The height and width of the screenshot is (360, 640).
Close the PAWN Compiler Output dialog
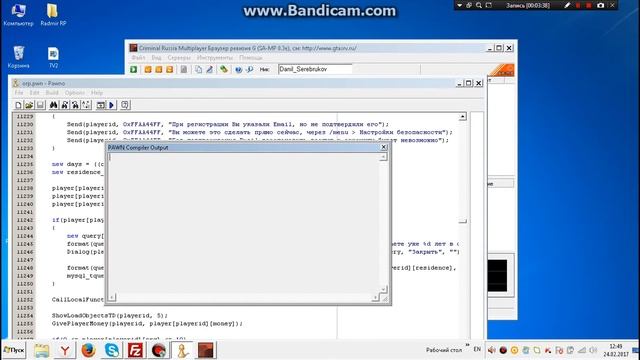click(x=384, y=147)
